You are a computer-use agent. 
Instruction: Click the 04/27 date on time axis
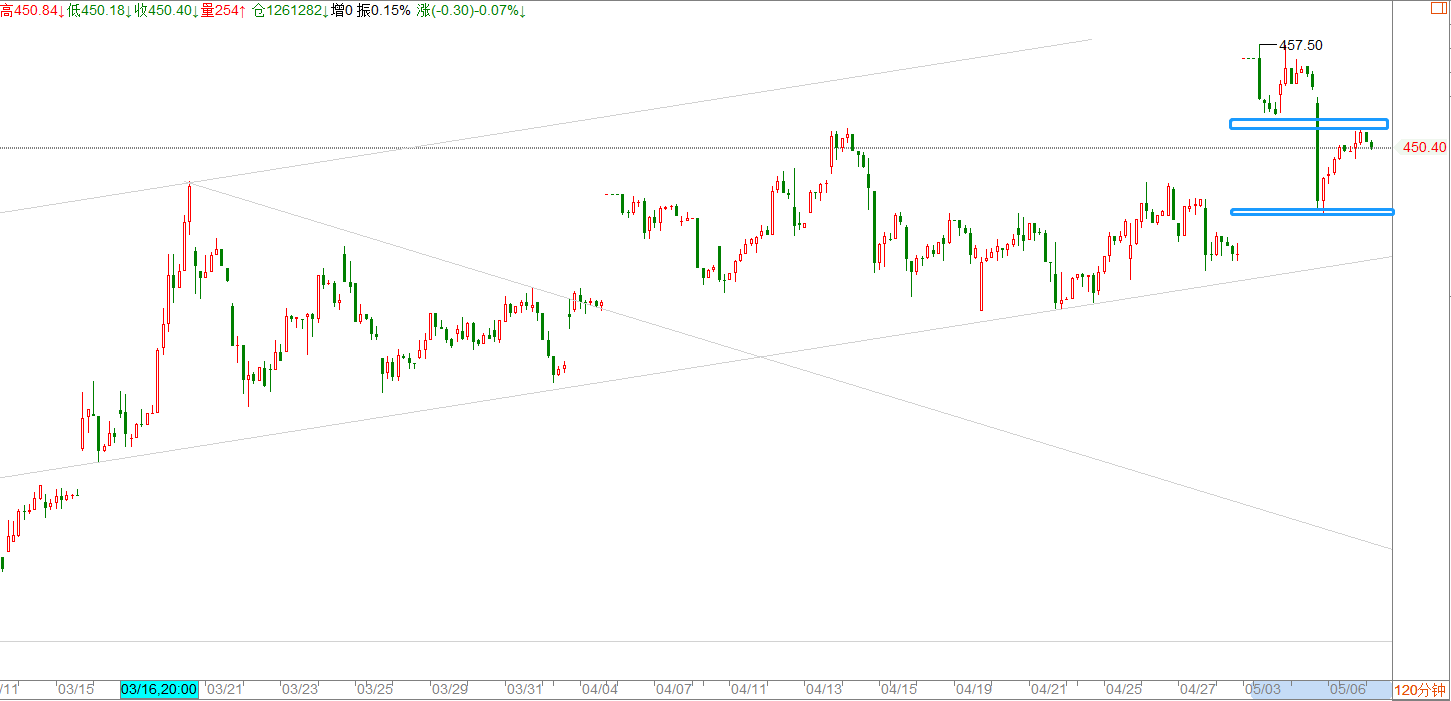1198,690
